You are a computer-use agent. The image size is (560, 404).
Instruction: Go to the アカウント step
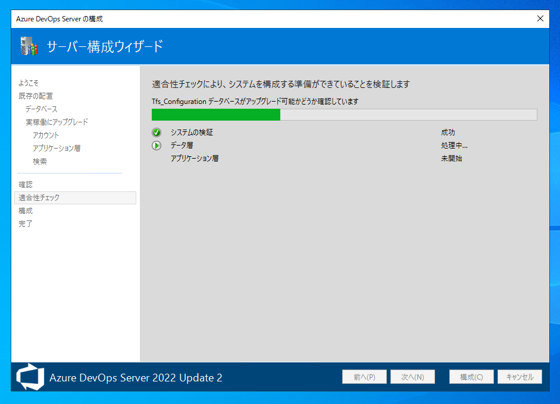pos(46,135)
